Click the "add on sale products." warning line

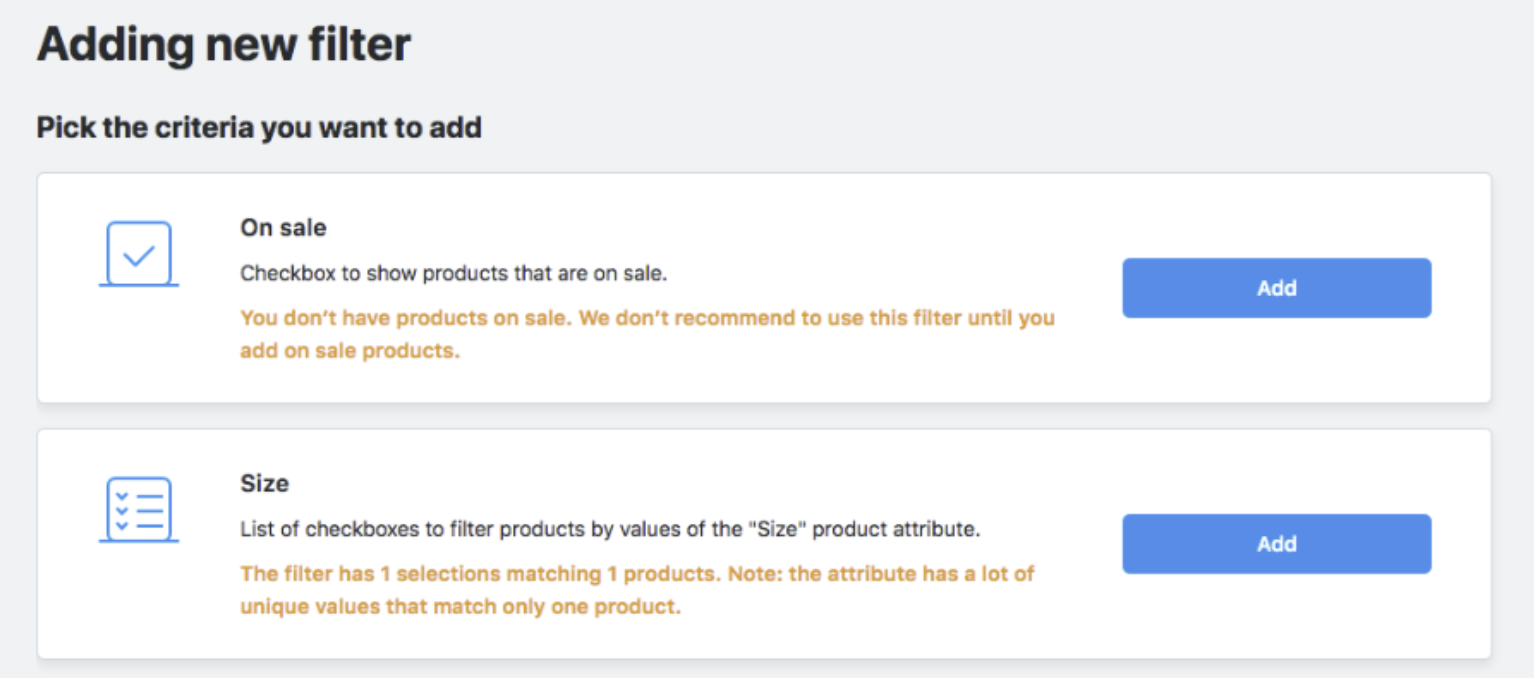350,352
